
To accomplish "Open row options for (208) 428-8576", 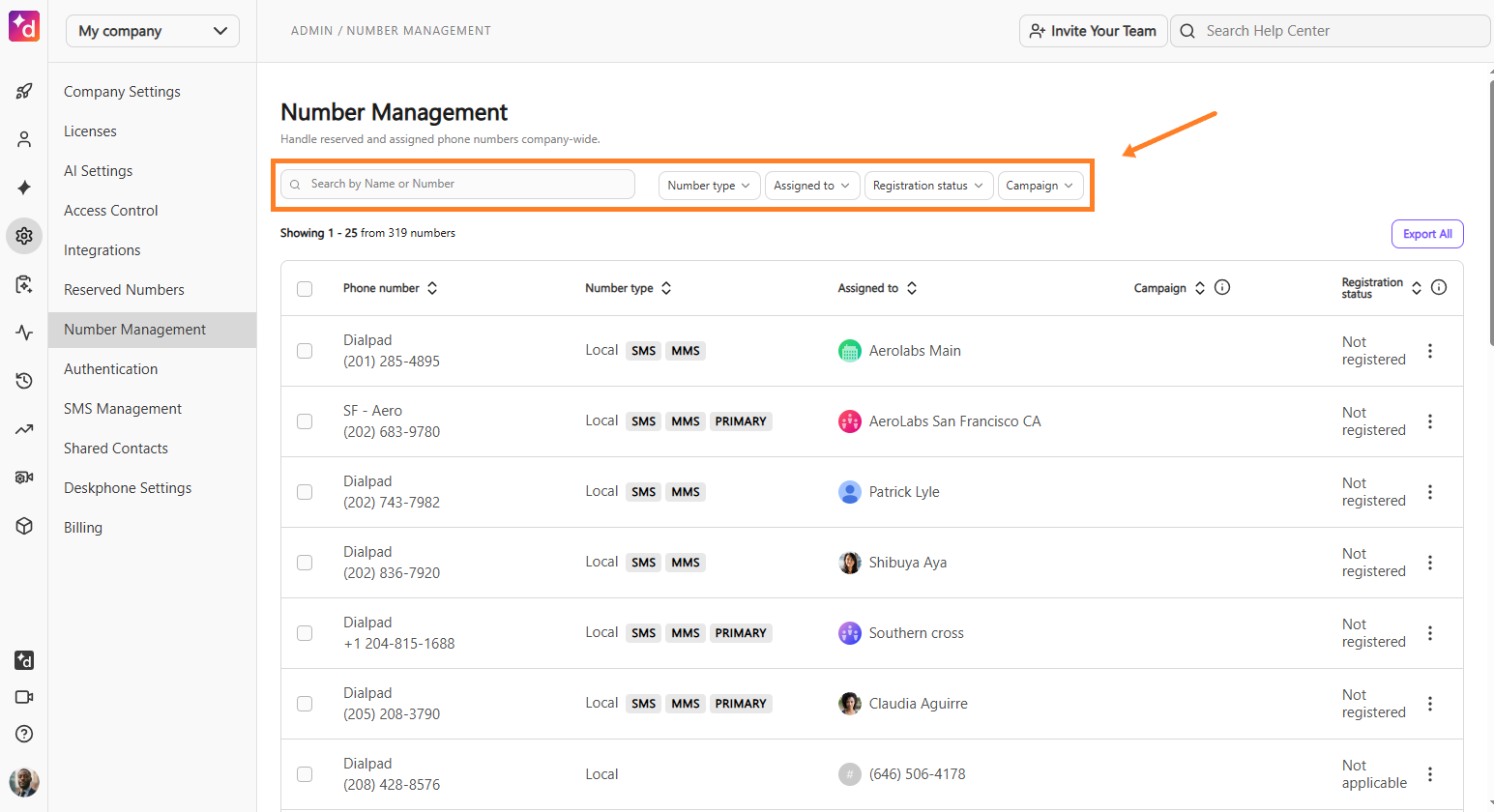I will point(1430,774).
